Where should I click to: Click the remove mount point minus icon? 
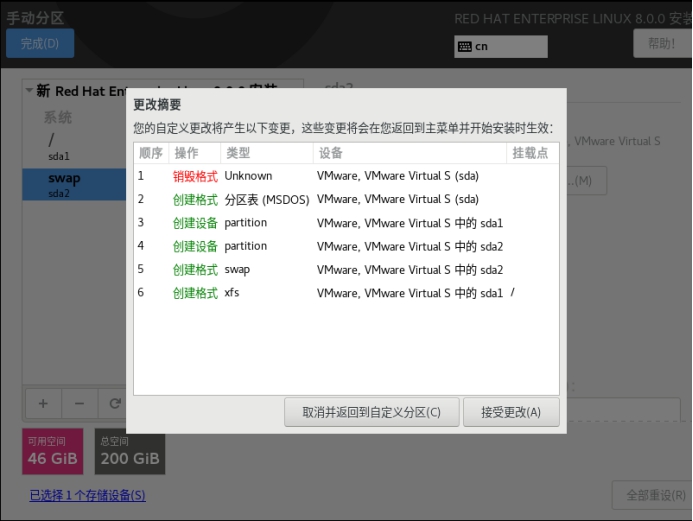(x=80, y=403)
